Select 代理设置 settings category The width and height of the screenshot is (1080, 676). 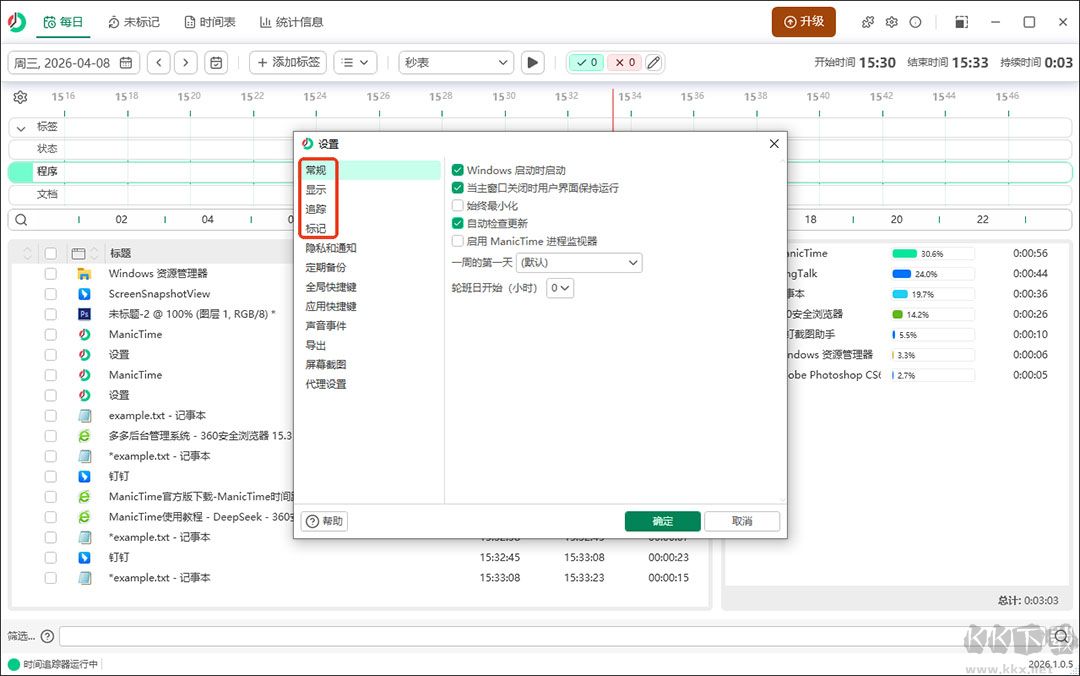click(326, 384)
